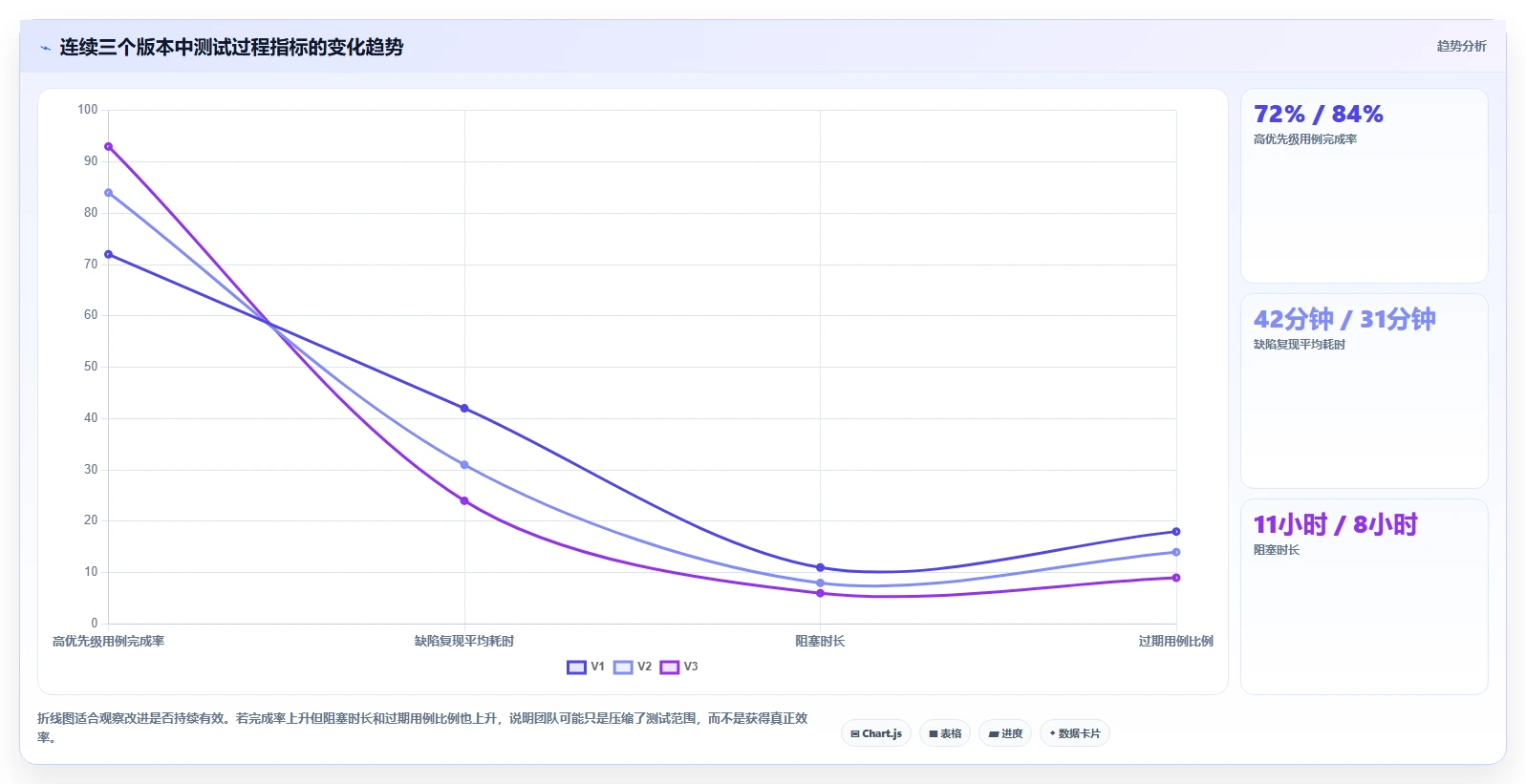Image resolution: width=1526 pixels, height=784 pixels.
Task: Click V2 point on 阻塞时长 at 8
Action: point(820,583)
